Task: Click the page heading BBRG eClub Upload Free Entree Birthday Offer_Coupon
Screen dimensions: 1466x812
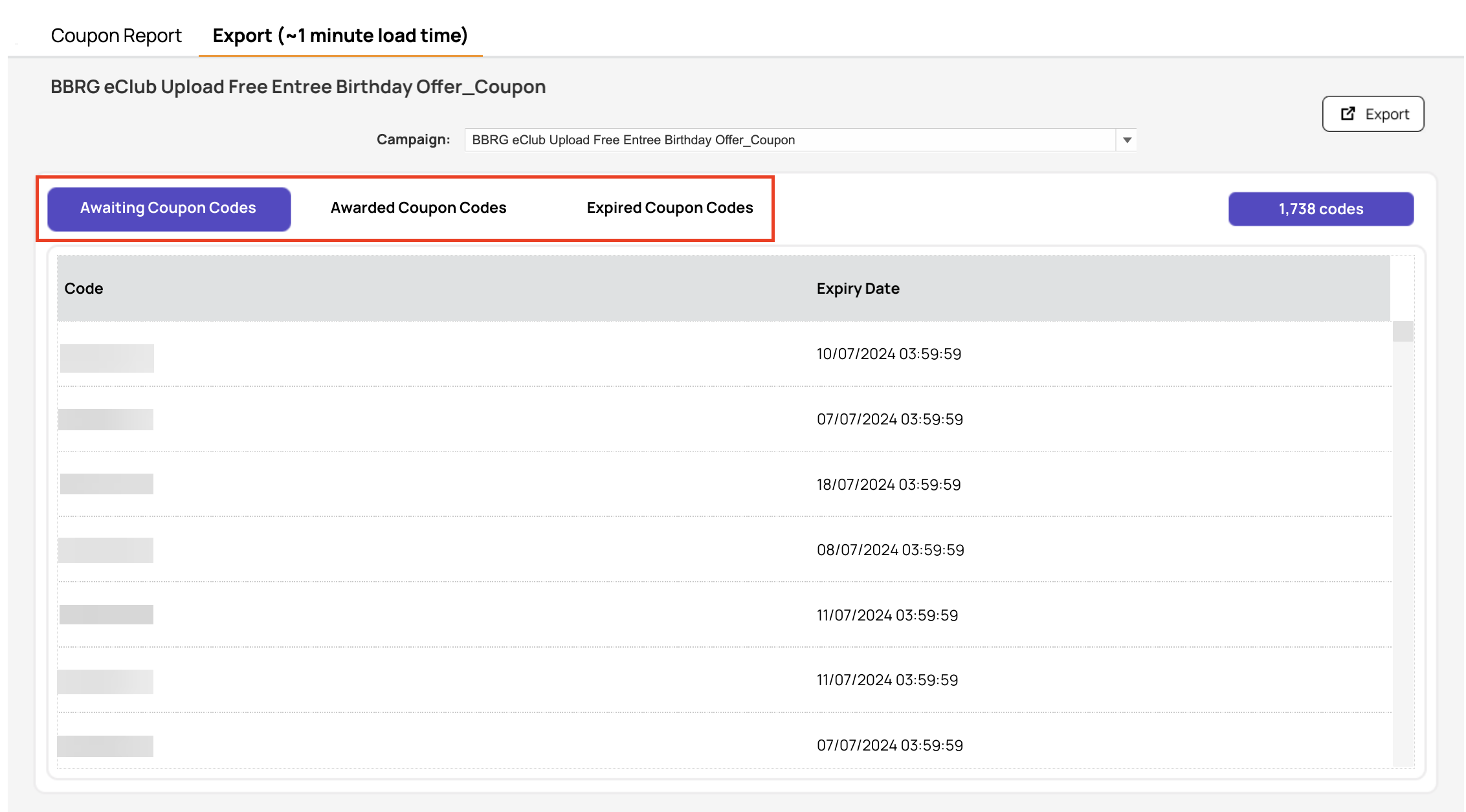Action: 298,87
